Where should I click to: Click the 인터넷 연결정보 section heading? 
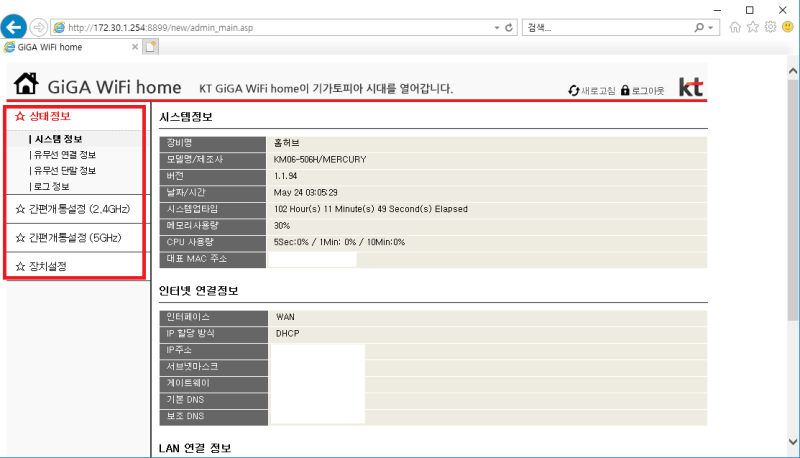[x=198, y=291]
